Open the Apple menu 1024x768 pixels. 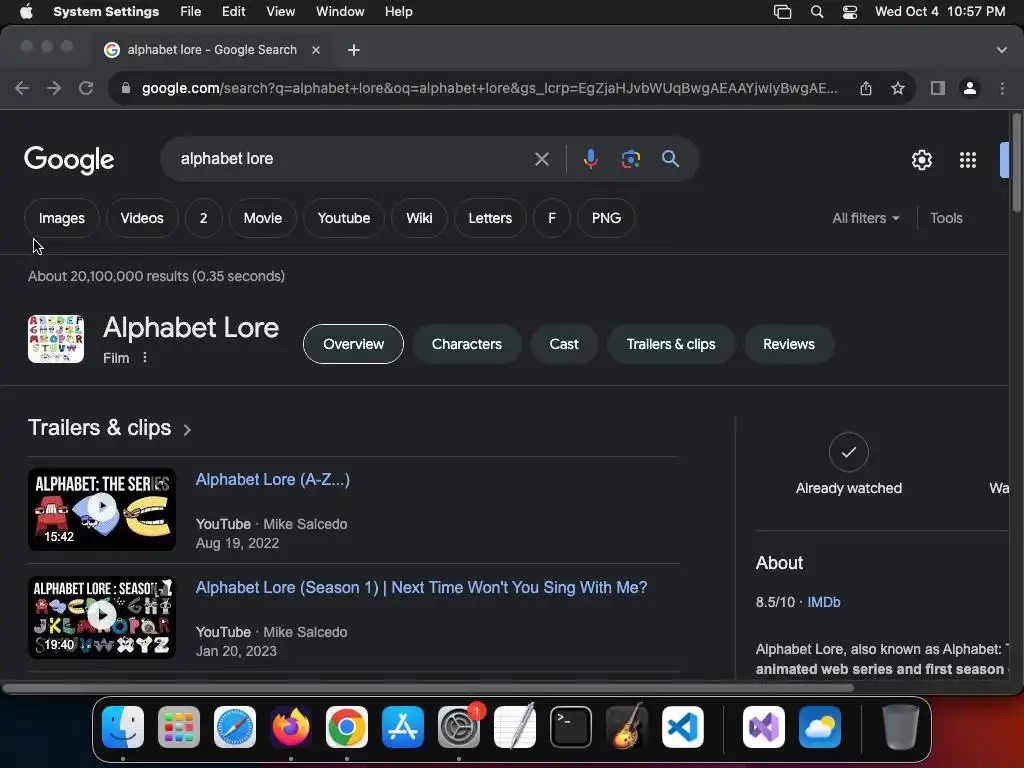click(26, 12)
